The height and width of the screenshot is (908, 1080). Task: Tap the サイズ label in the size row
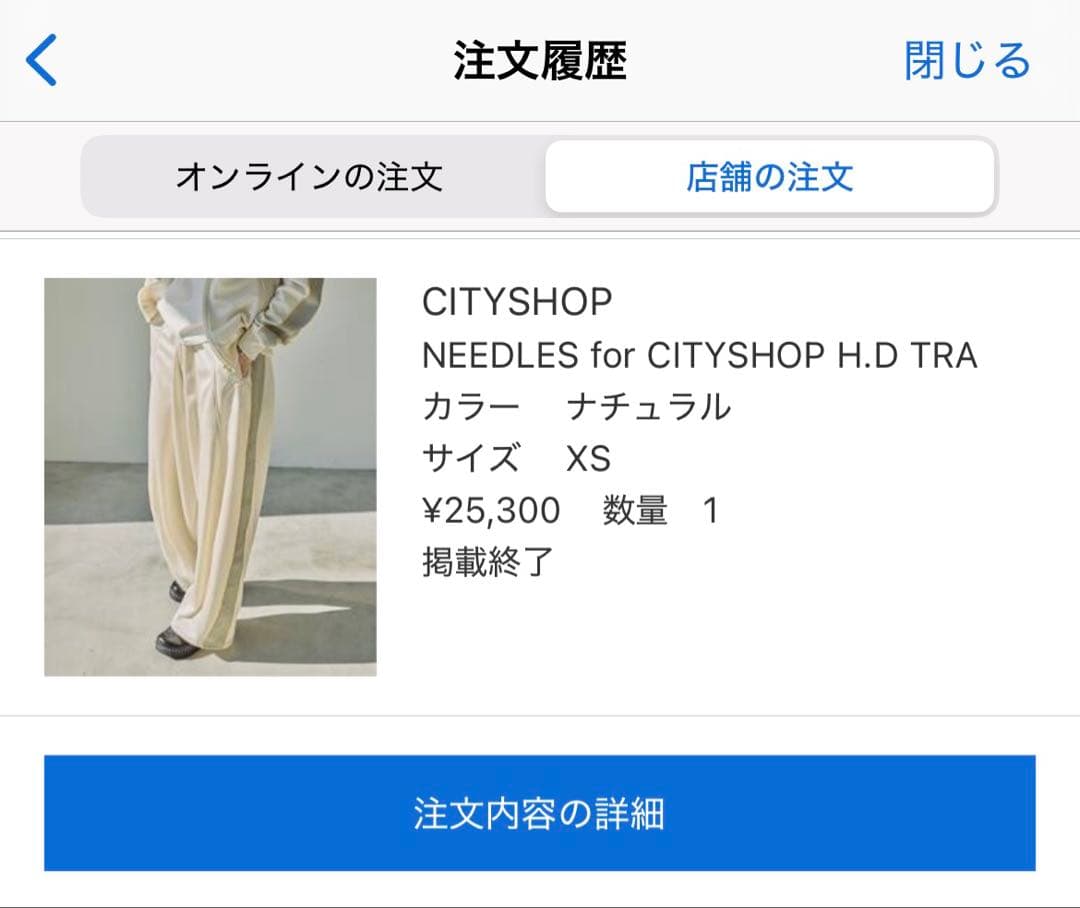tap(470, 458)
